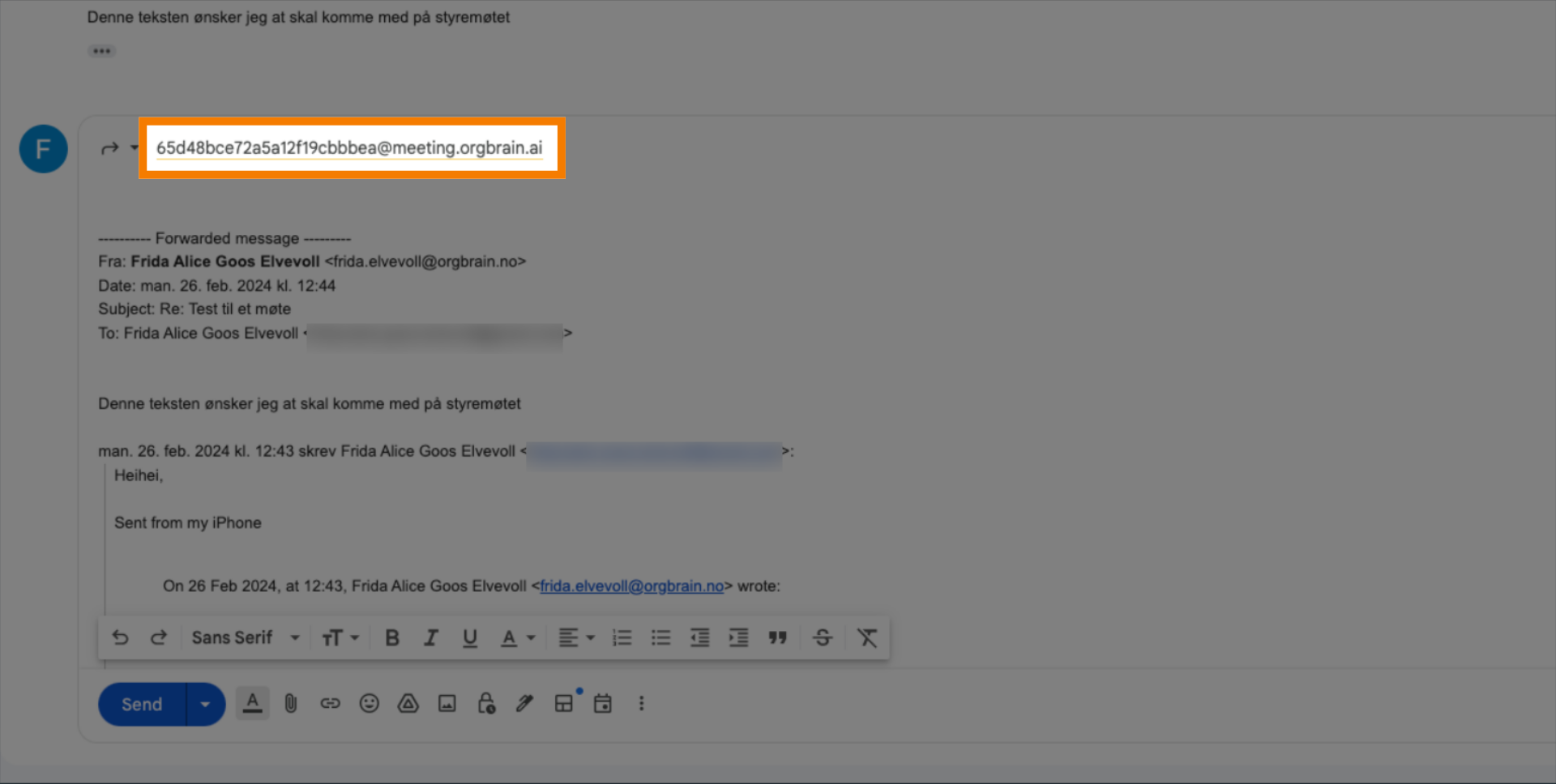Toggle the formatting options bar
Viewport: 1556px width, 784px height.
coord(253,704)
